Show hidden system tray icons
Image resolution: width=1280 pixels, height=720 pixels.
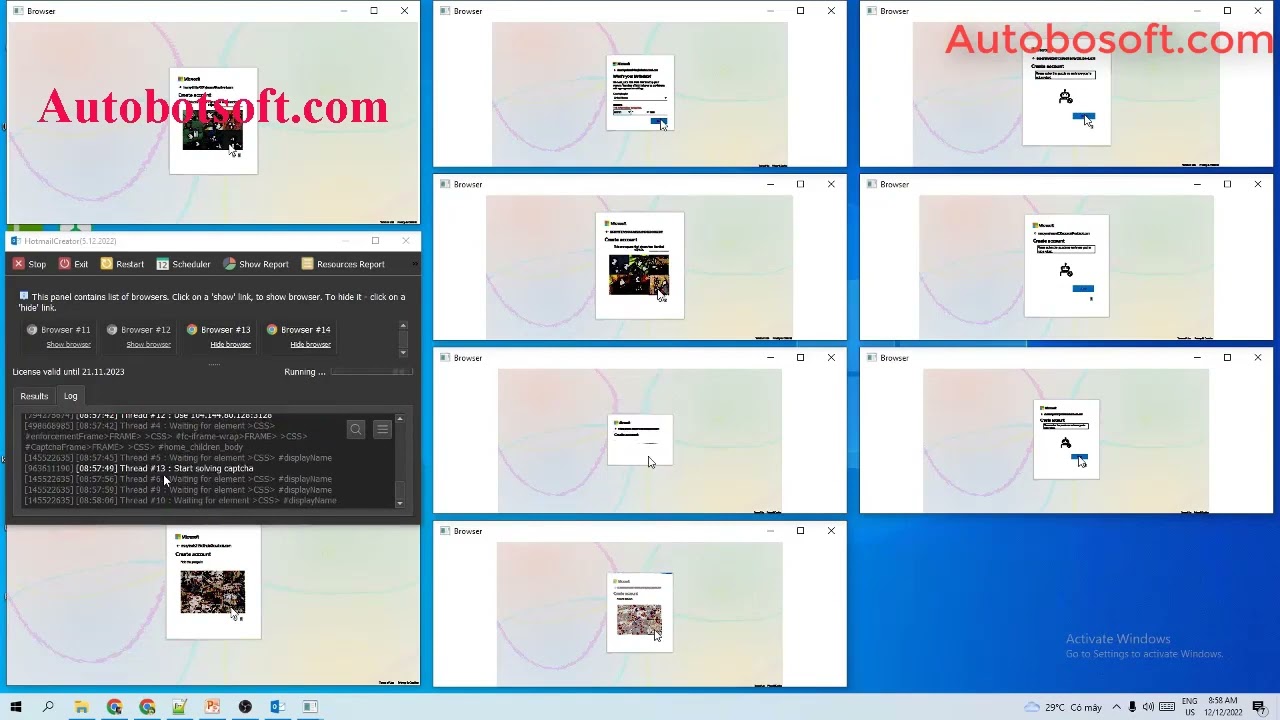tap(1117, 707)
